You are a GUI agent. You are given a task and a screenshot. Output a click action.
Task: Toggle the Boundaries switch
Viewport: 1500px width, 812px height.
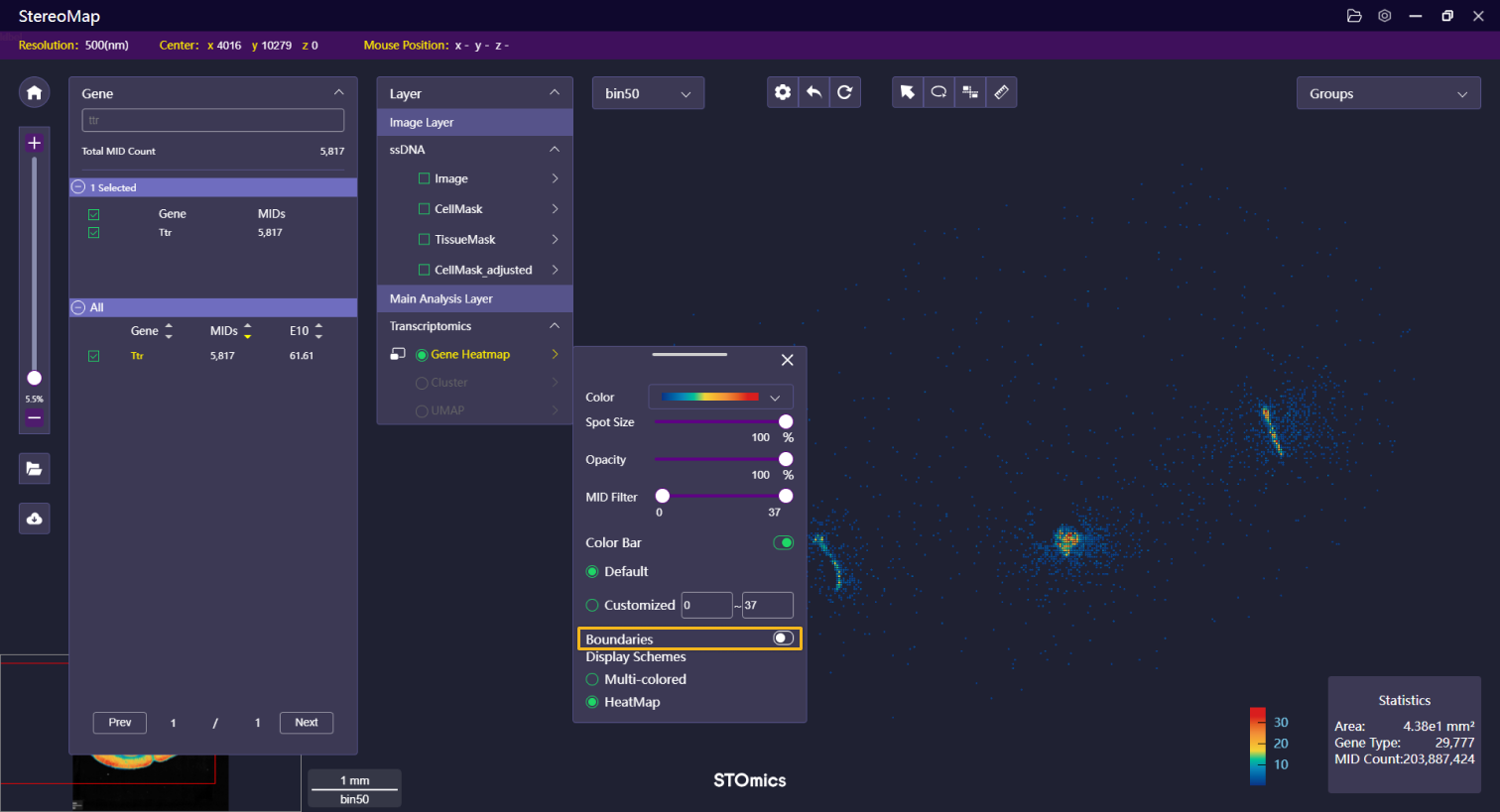point(783,638)
